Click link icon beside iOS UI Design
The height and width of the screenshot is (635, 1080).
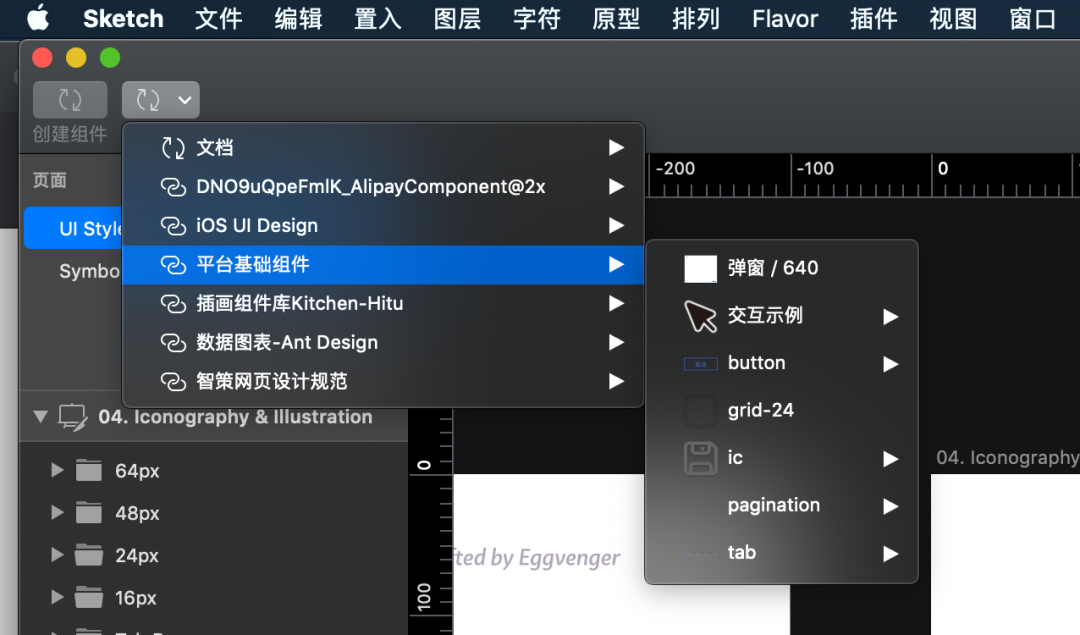coord(174,226)
